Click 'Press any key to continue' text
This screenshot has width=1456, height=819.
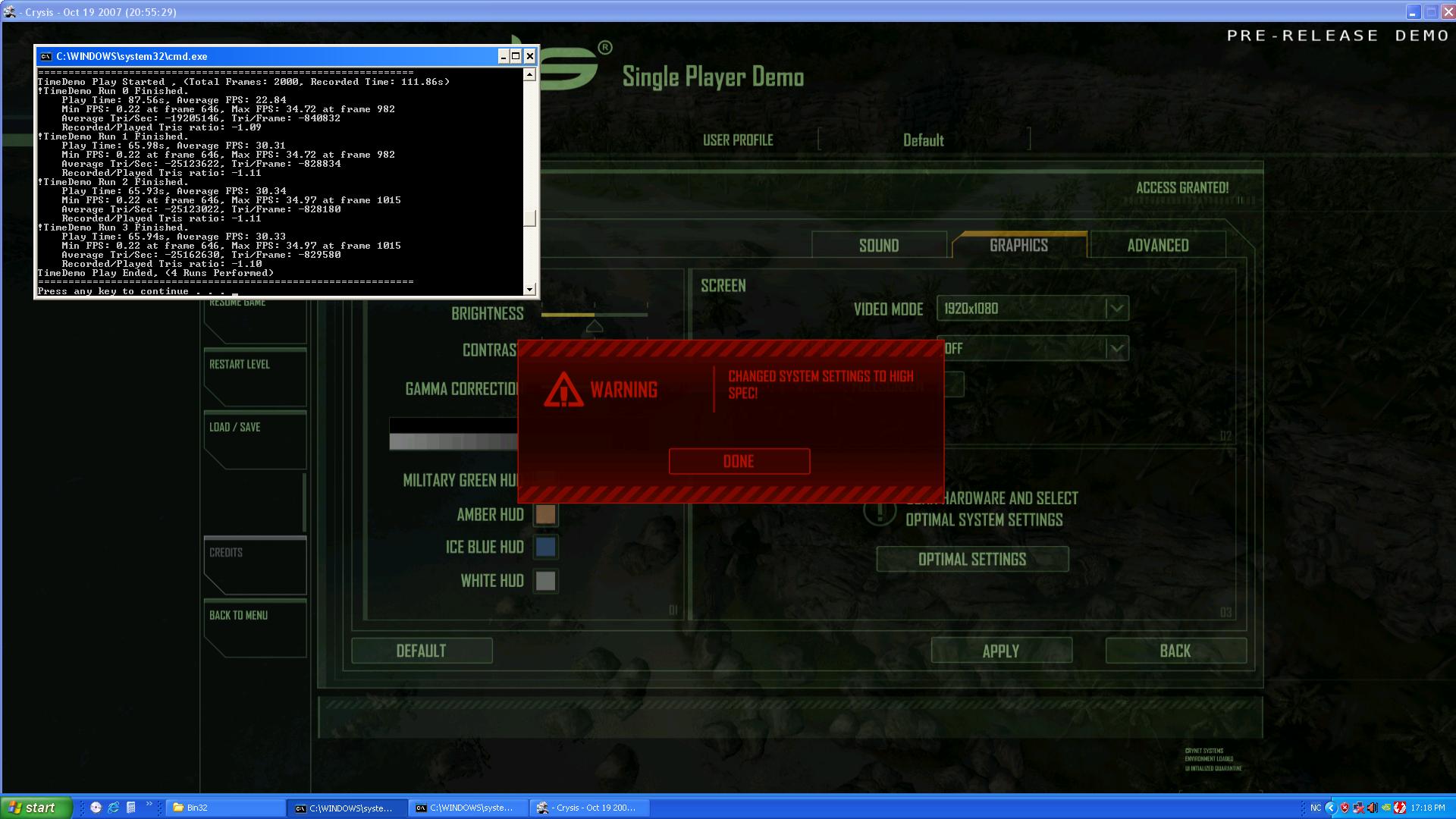(131, 291)
